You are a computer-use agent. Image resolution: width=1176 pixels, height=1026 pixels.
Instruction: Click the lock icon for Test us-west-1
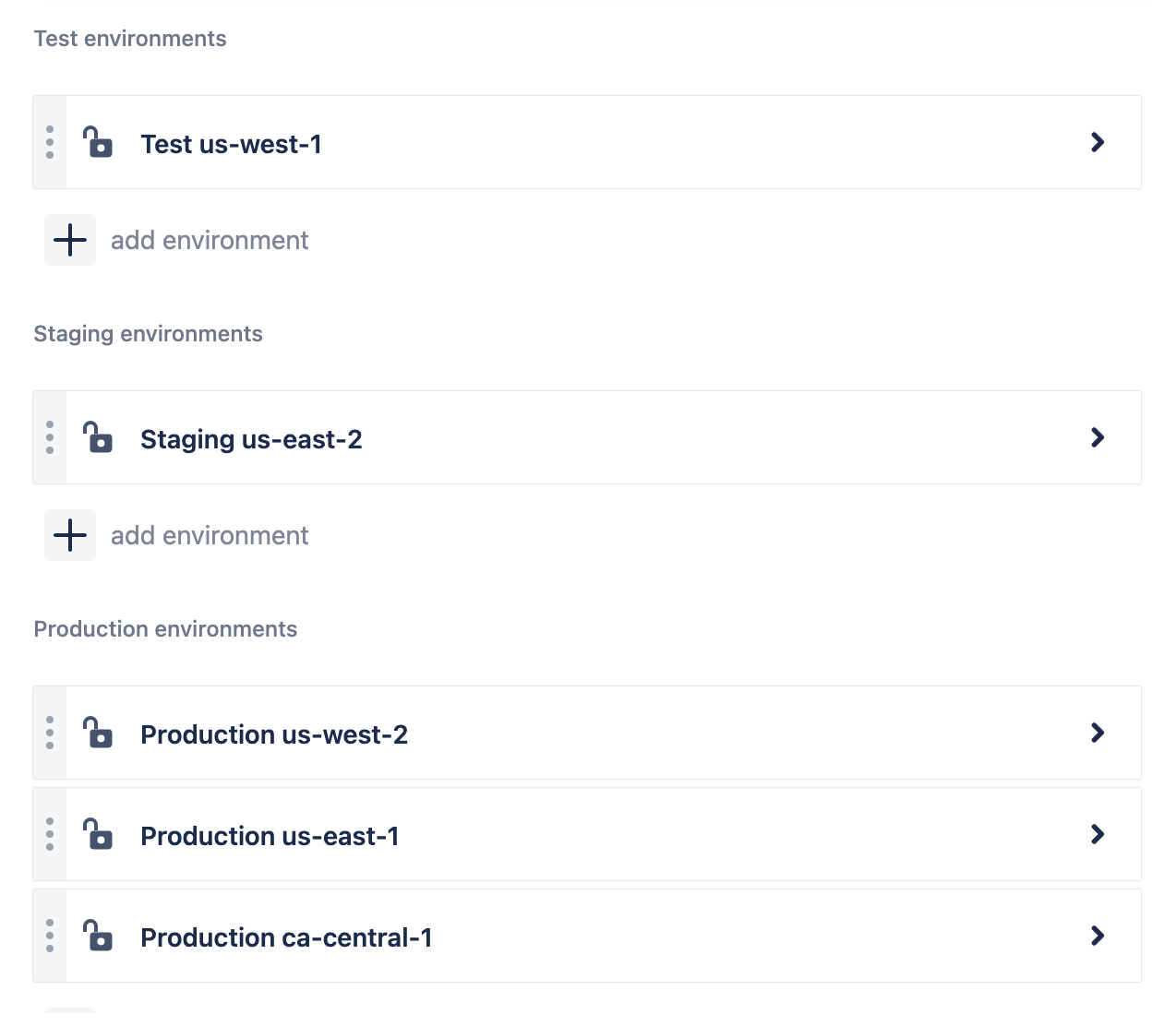tap(98, 143)
